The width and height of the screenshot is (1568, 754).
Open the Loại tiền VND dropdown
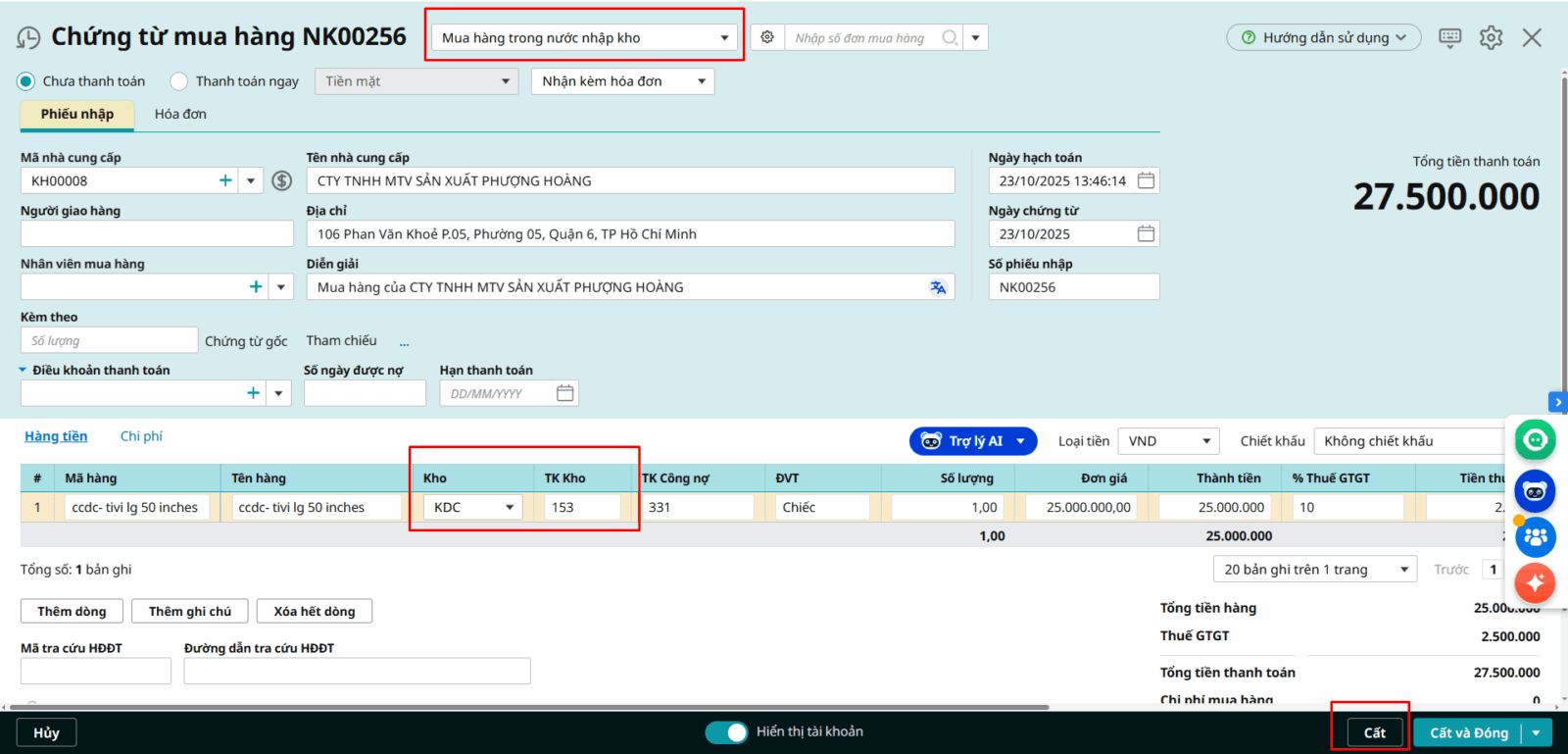coord(1168,441)
